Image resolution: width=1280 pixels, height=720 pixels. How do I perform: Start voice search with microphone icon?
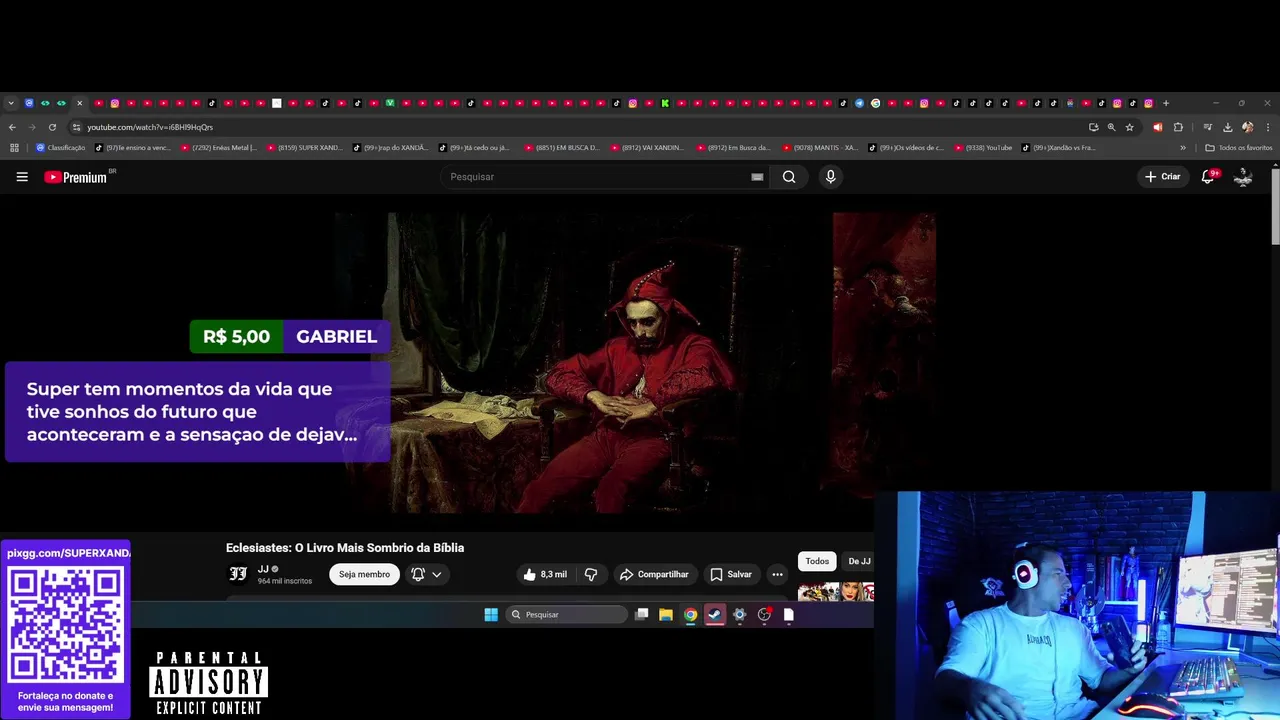[x=830, y=177]
